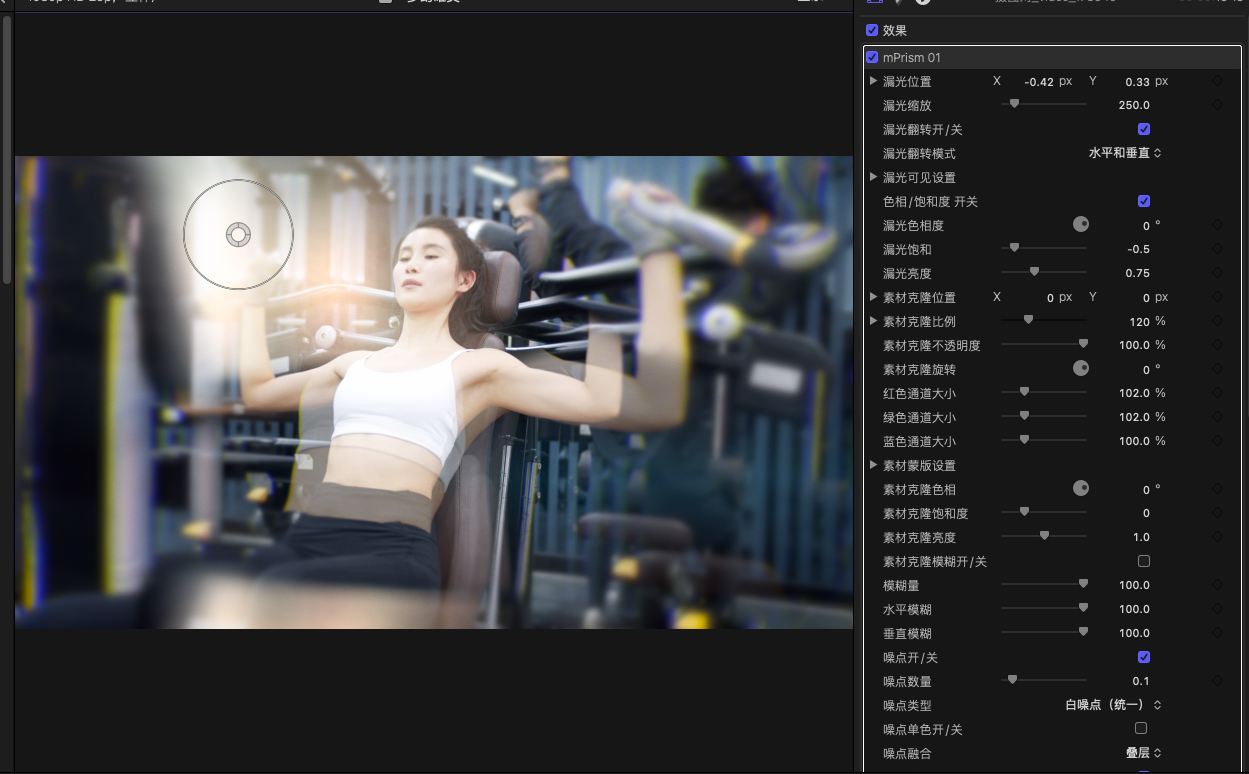Click the 噪点数量 slider
The width and height of the screenshot is (1249, 774).
1044,680
